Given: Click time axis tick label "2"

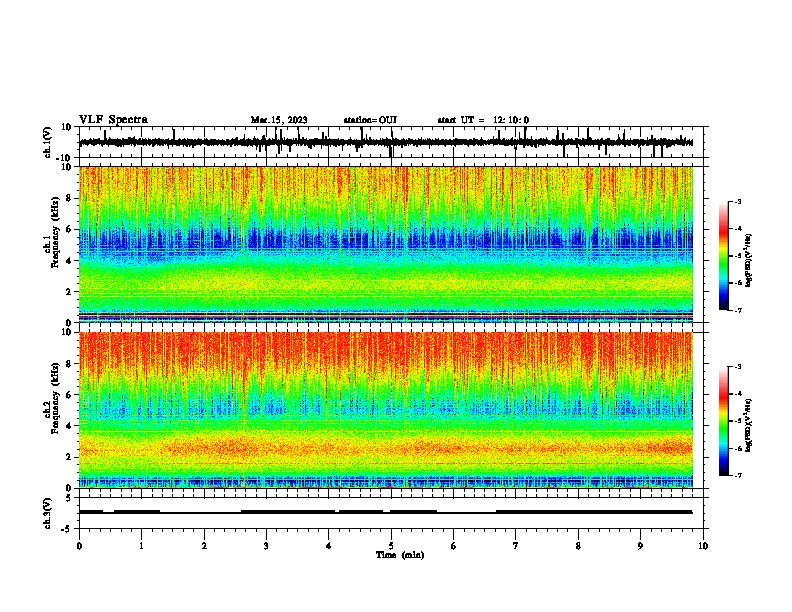Looking at the screenshot, I should 204,546.
